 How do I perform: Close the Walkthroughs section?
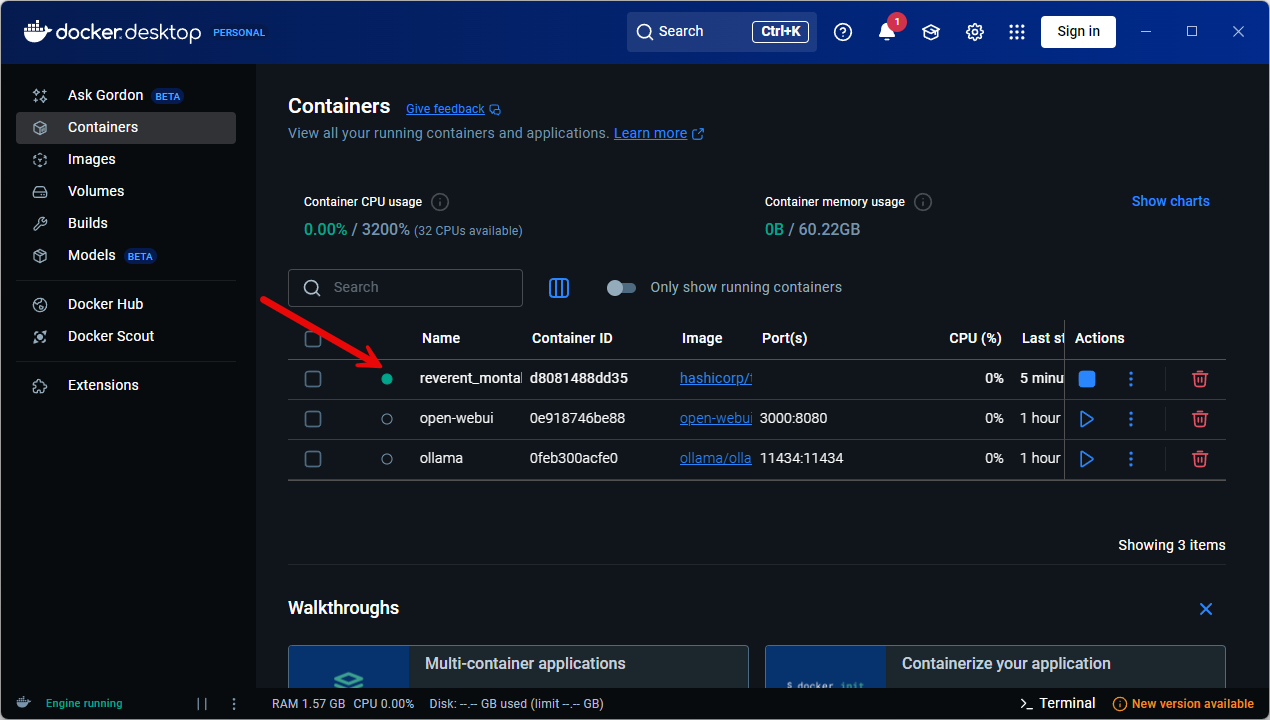1206,609
